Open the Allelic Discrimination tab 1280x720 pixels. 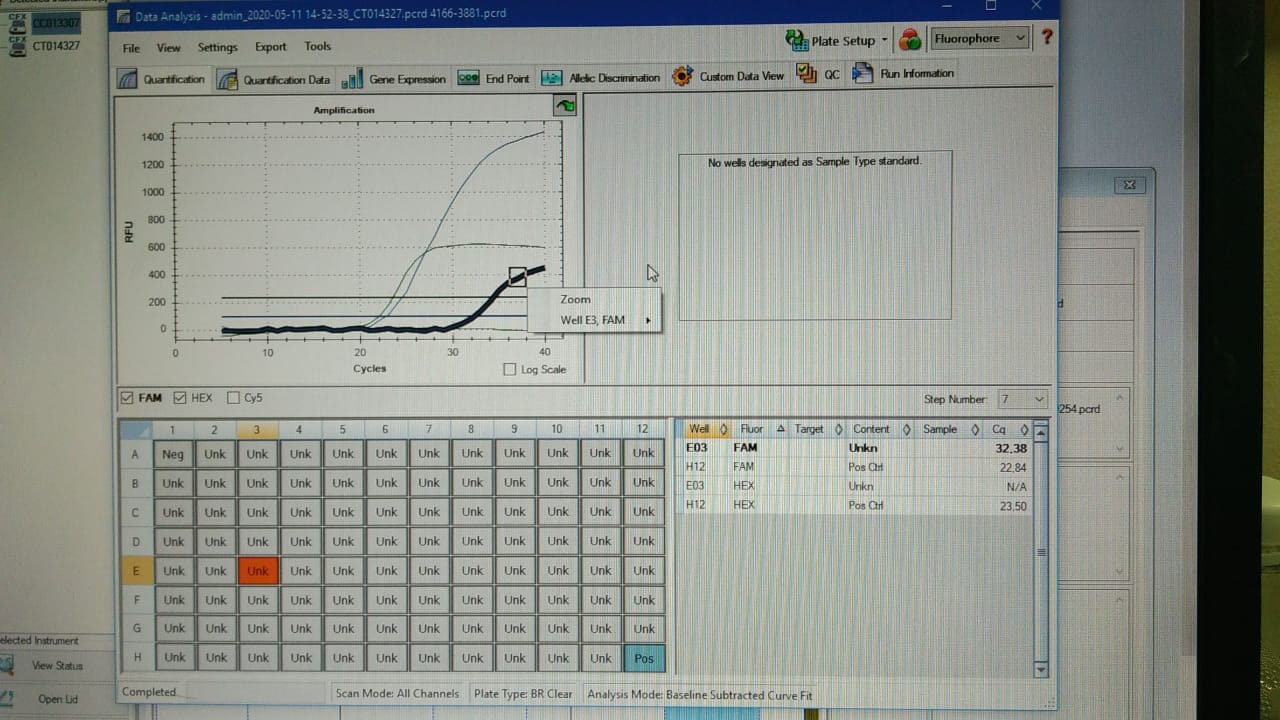pos(601,78)
